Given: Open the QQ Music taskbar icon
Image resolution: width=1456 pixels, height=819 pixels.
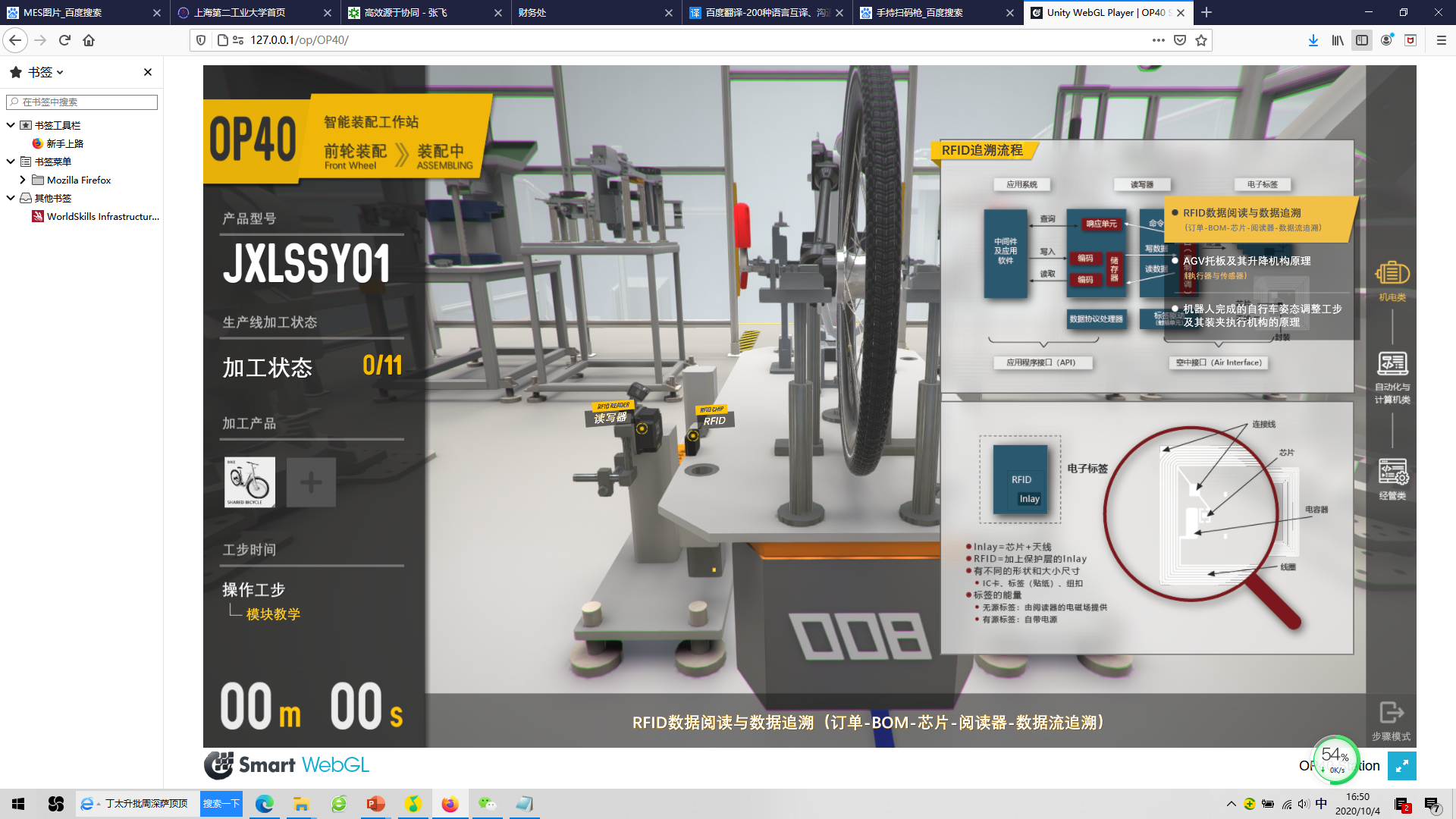Looking at the screenshot, I should [413, 804].
